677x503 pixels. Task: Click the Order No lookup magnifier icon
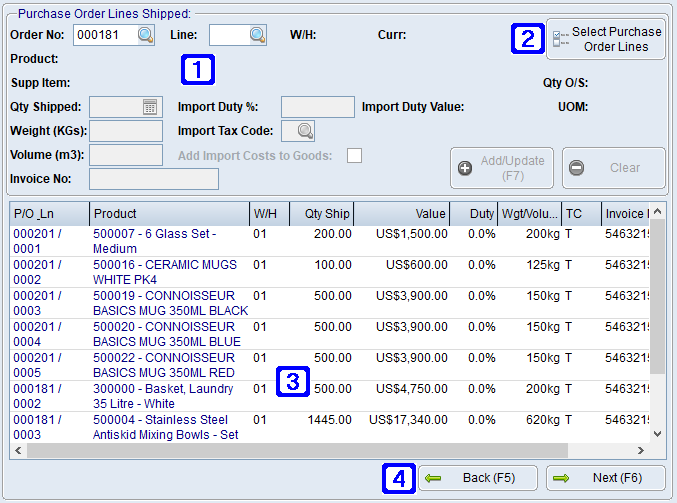tap(146, 35)
